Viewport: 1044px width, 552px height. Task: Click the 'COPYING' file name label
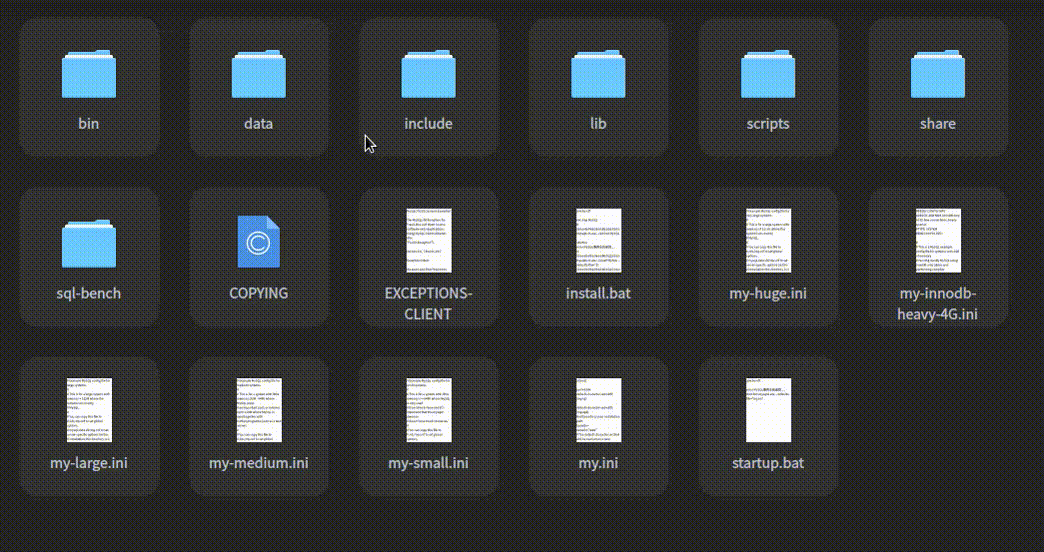click(x=258, y=293)
